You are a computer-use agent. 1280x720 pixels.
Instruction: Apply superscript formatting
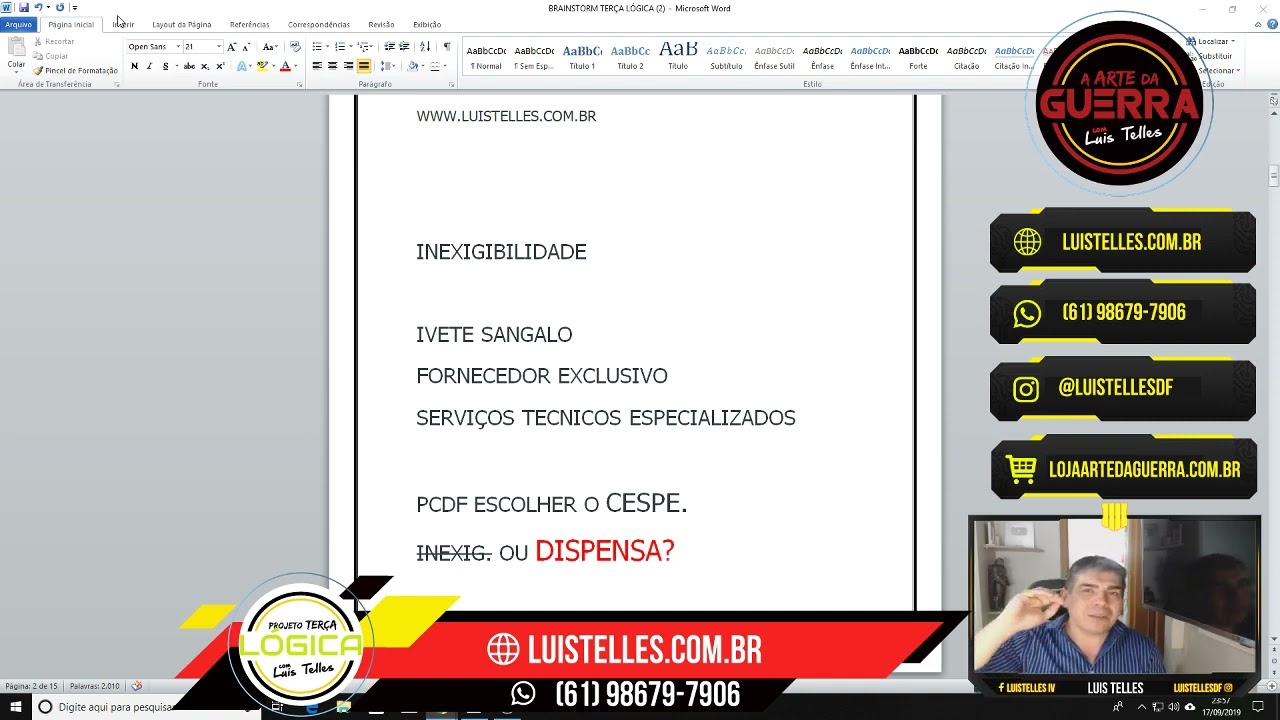pyautogui.click(x=220, y=66)
